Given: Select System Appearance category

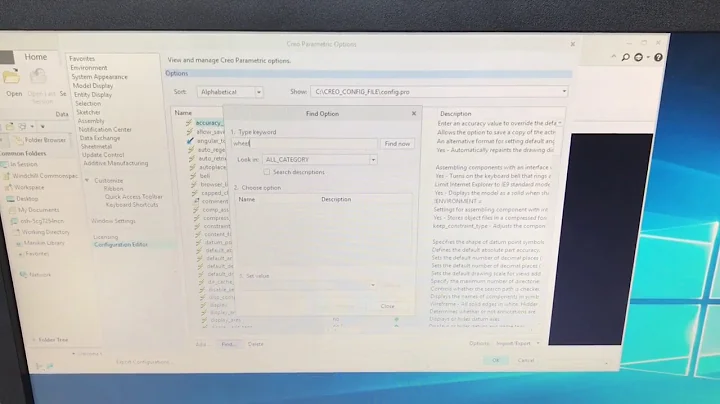Looking at the screenshot, I should [x=99, y=77].
